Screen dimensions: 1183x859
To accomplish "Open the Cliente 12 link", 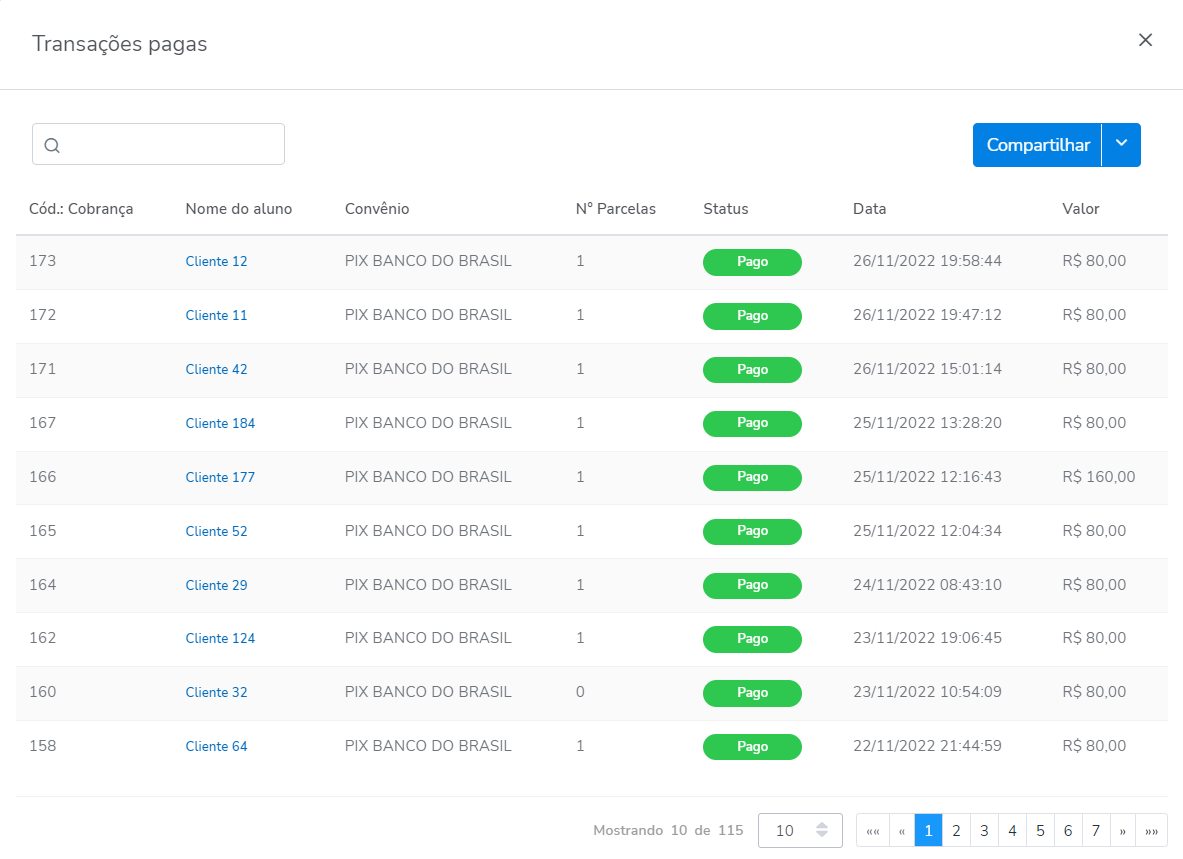I will (x=216, y=261).
